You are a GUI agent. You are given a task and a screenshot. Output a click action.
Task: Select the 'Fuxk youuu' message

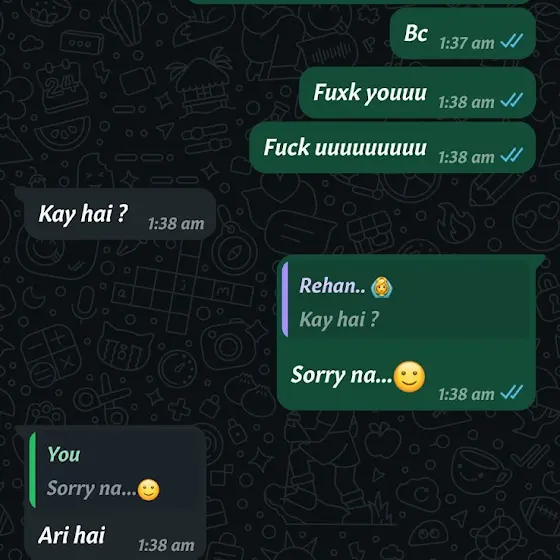coord(417,92)
